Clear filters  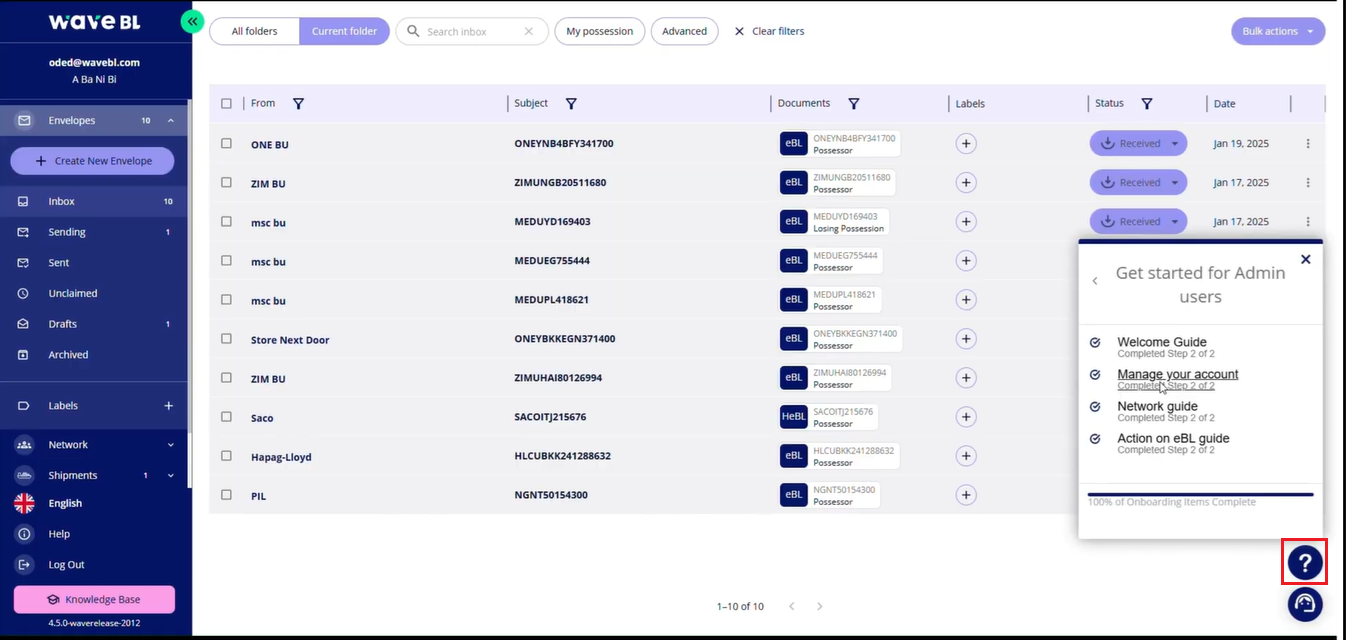click(769, 31)
